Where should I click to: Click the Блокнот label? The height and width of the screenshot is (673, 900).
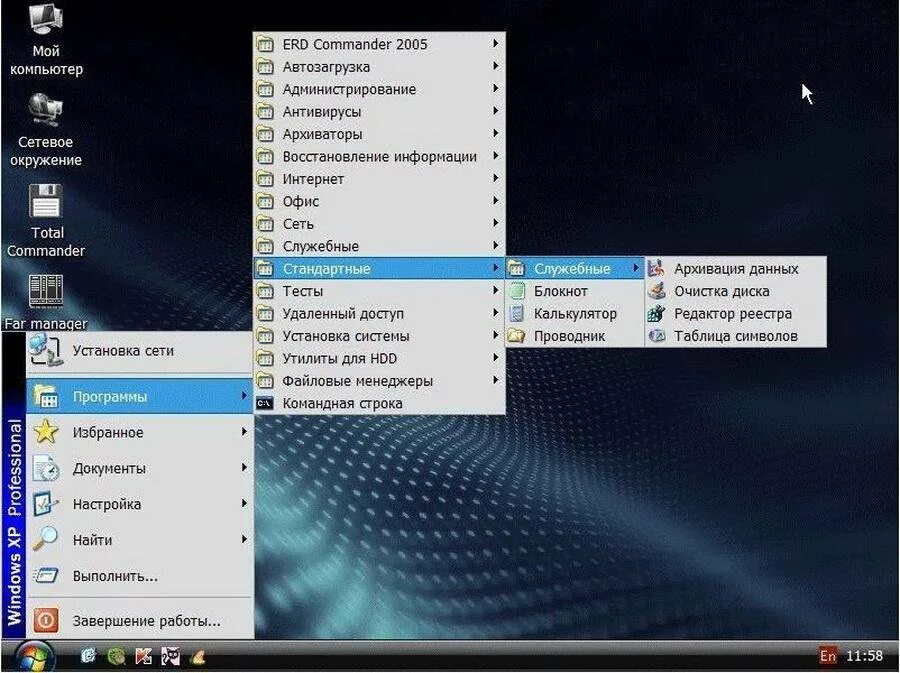[x=561, y=291]
